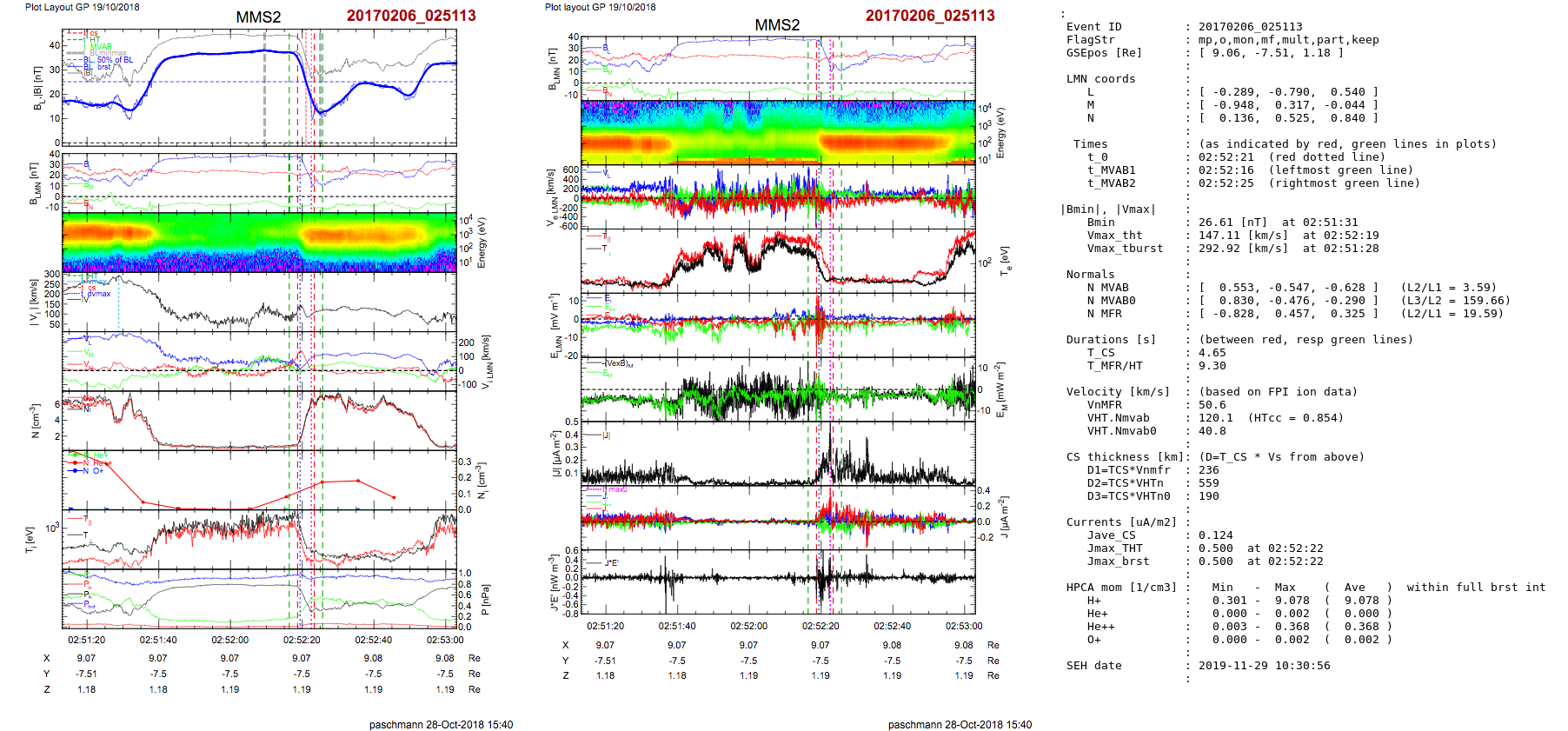
Task: Click the J*E' energy dissipation panel
Action: (x=778, y=581)
